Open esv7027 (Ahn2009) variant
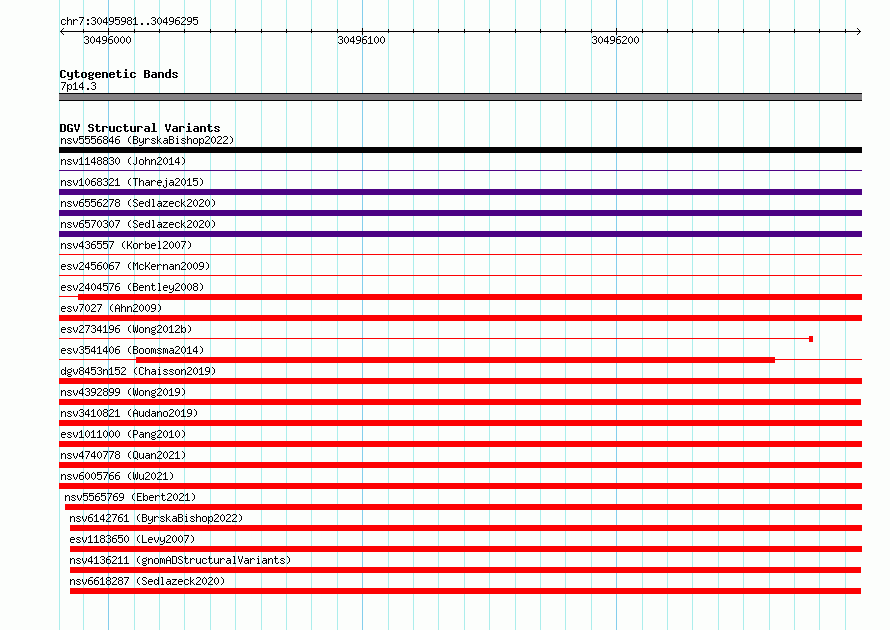 pos(111,308)
